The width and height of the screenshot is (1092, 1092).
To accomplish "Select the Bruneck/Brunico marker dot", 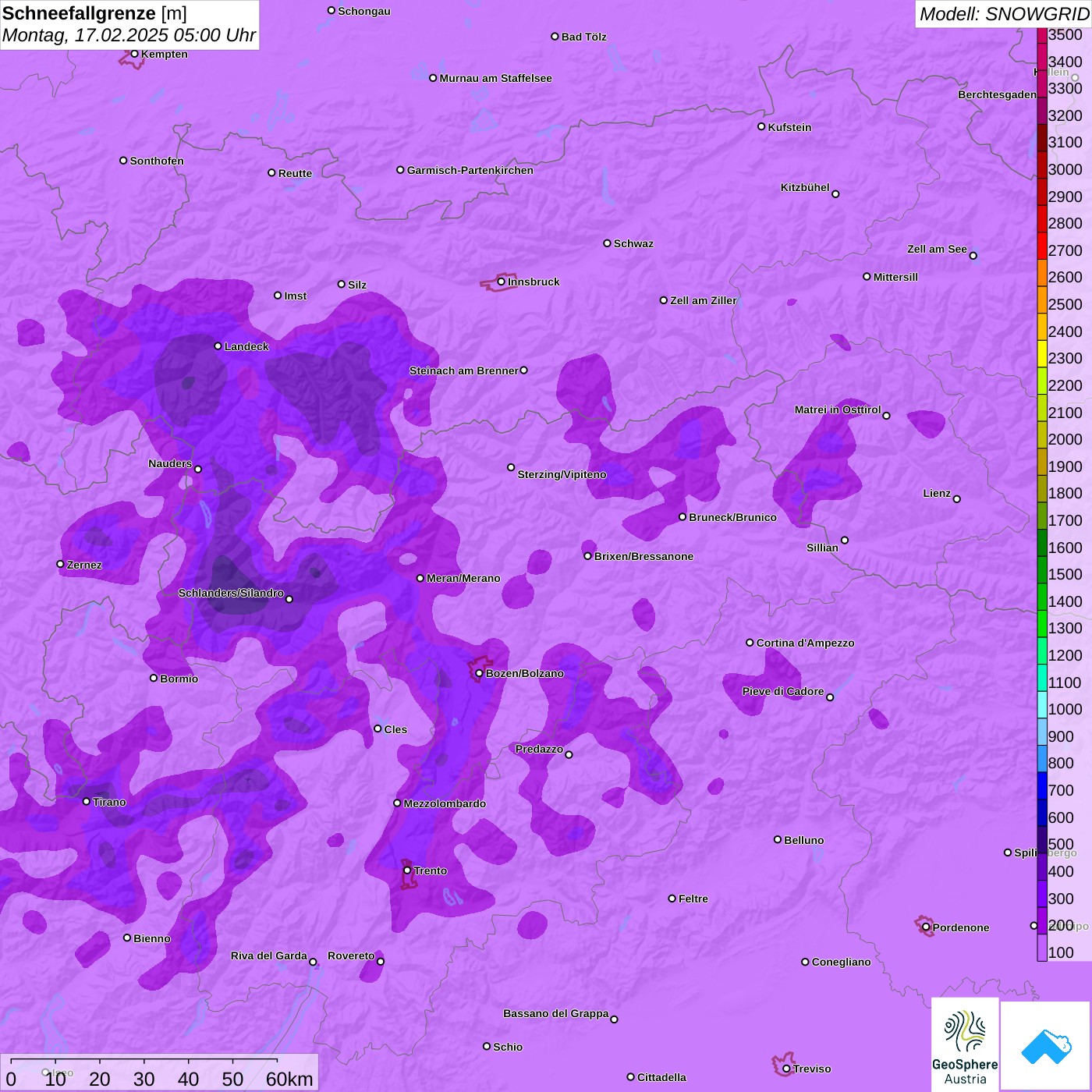I will click(682, 516).
